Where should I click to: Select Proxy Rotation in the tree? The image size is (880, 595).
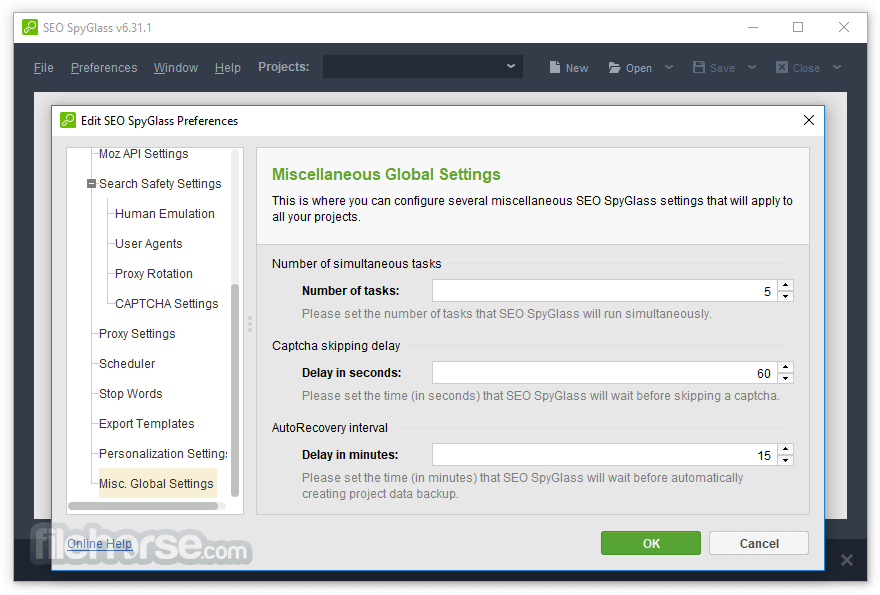(x=154, y=274)
